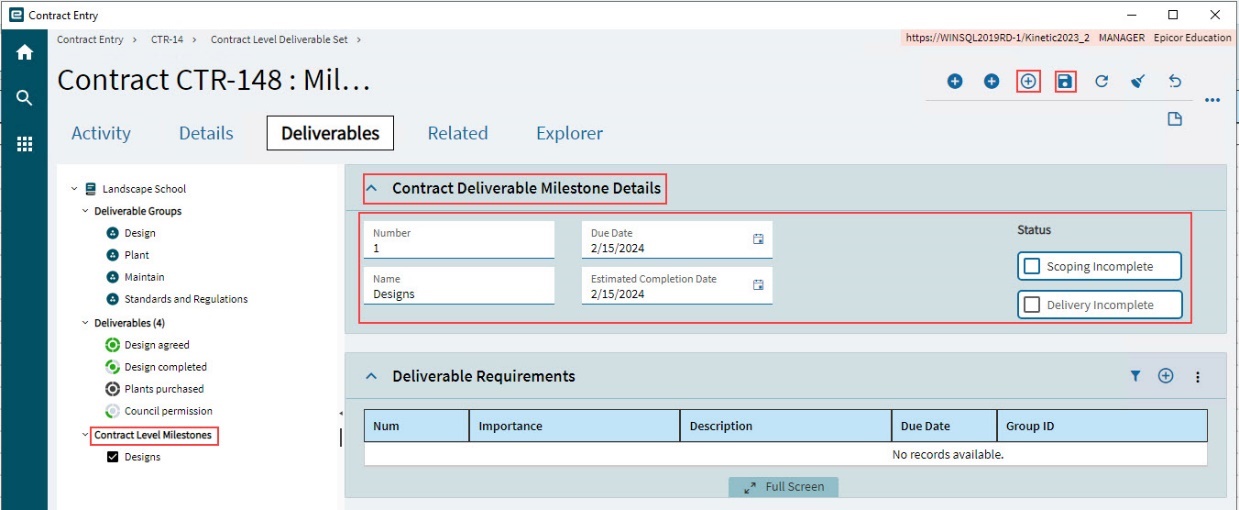Open the apps grid menu icon

click(24, 144)
